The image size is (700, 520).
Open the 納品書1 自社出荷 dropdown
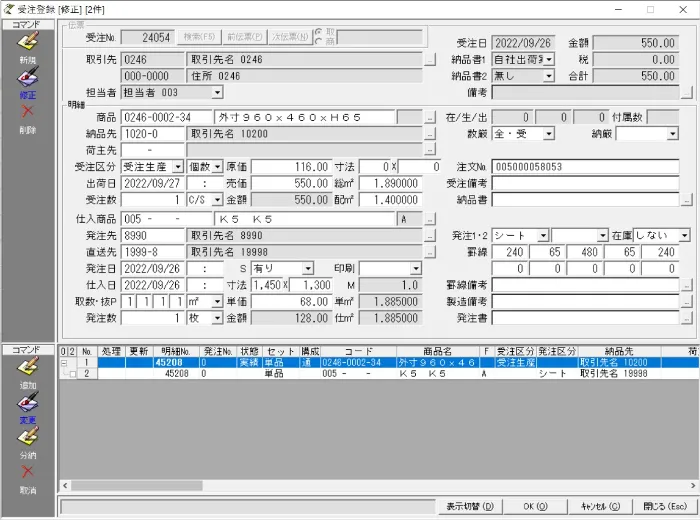[548, 60]
